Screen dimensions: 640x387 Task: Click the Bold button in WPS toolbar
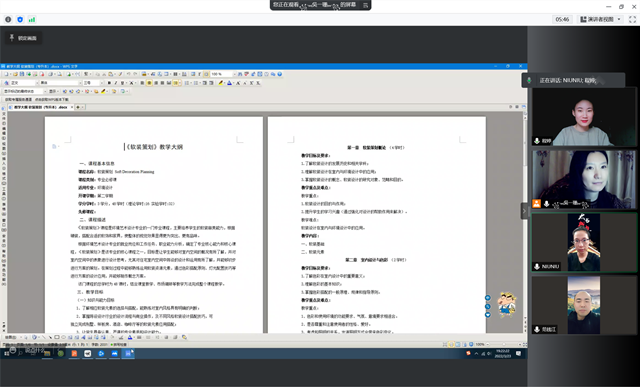tap(109, 83)
